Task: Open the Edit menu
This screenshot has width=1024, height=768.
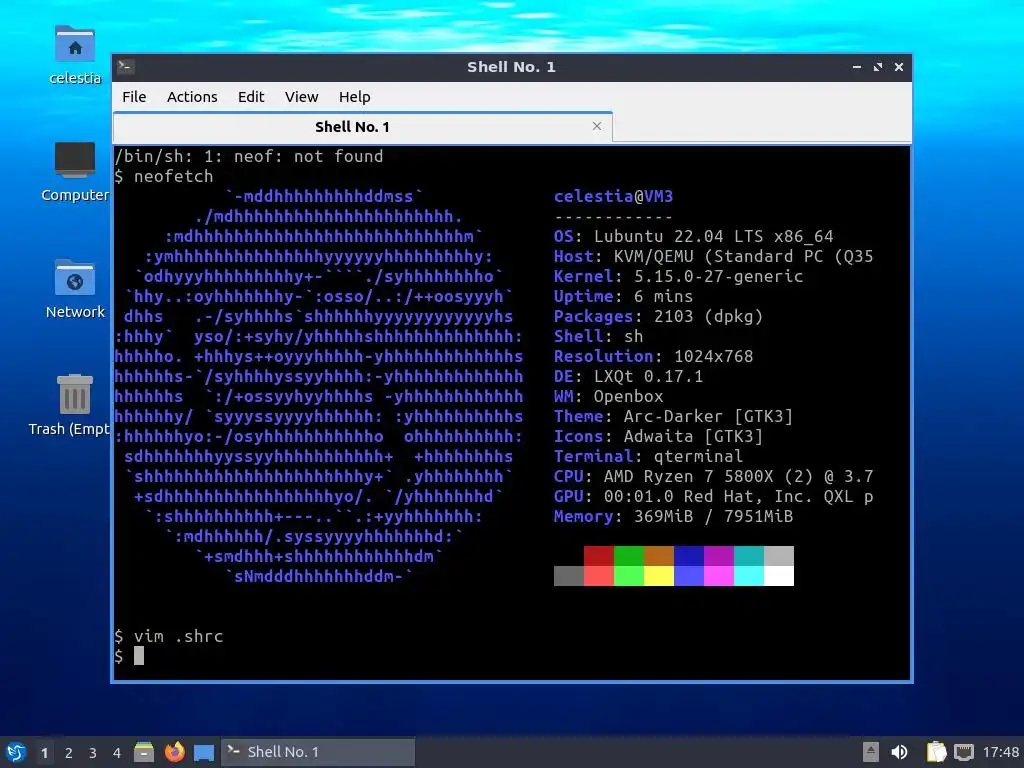Action: tap(251, 97)
